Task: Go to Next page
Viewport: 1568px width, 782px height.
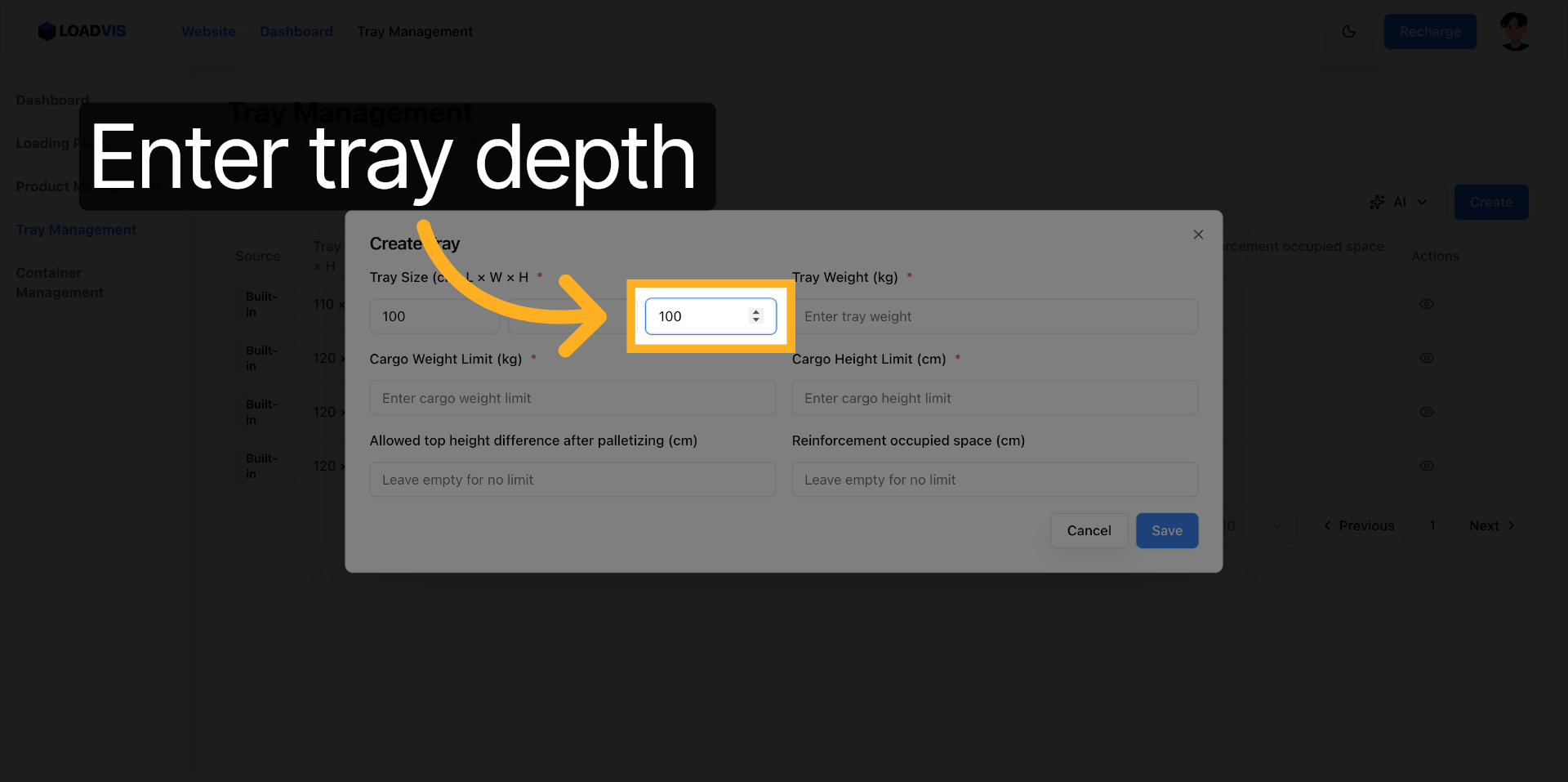Action: pyautogui.click(x=1491, y=526)
